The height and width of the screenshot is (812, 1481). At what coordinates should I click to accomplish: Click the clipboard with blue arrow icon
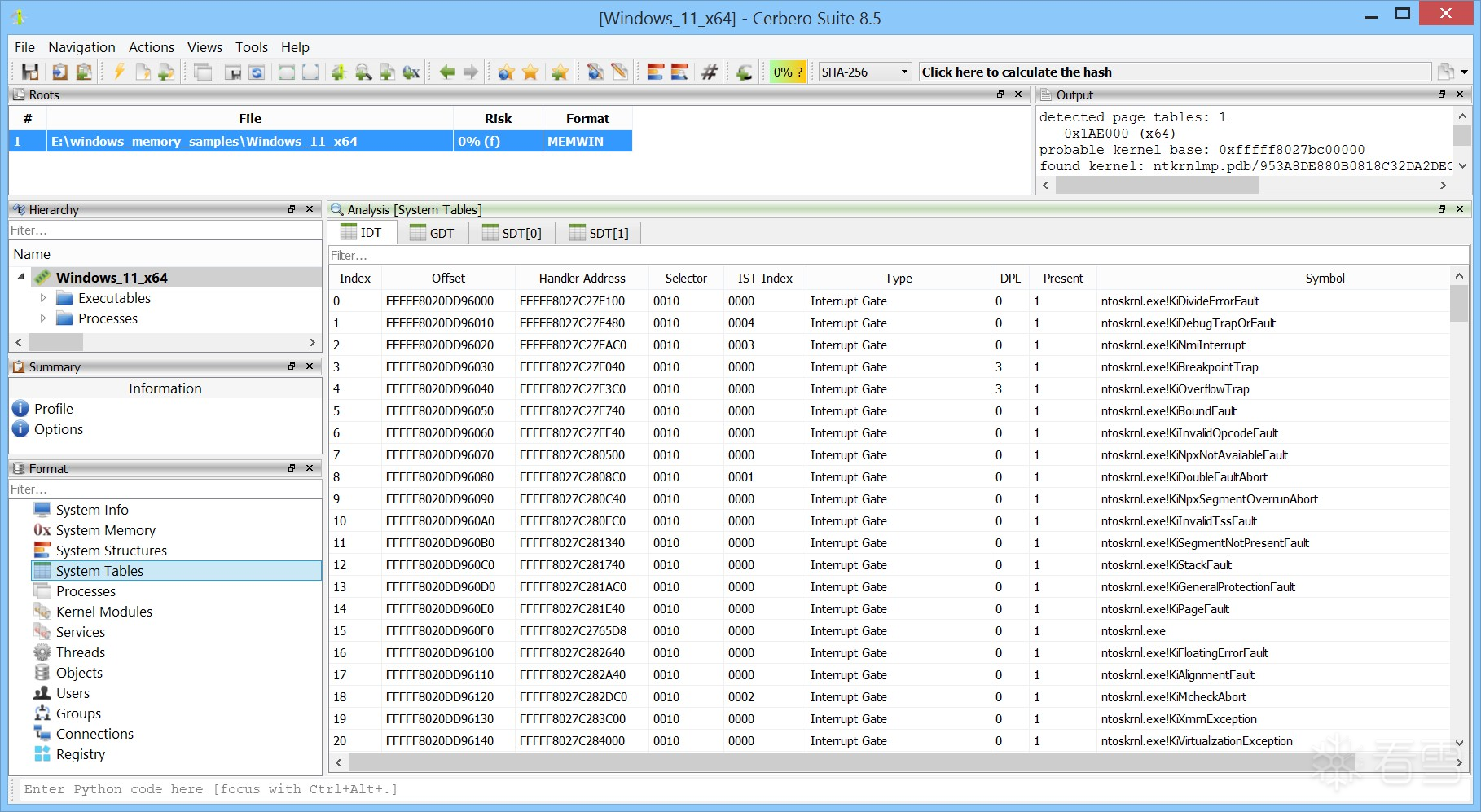pos(59,72)
